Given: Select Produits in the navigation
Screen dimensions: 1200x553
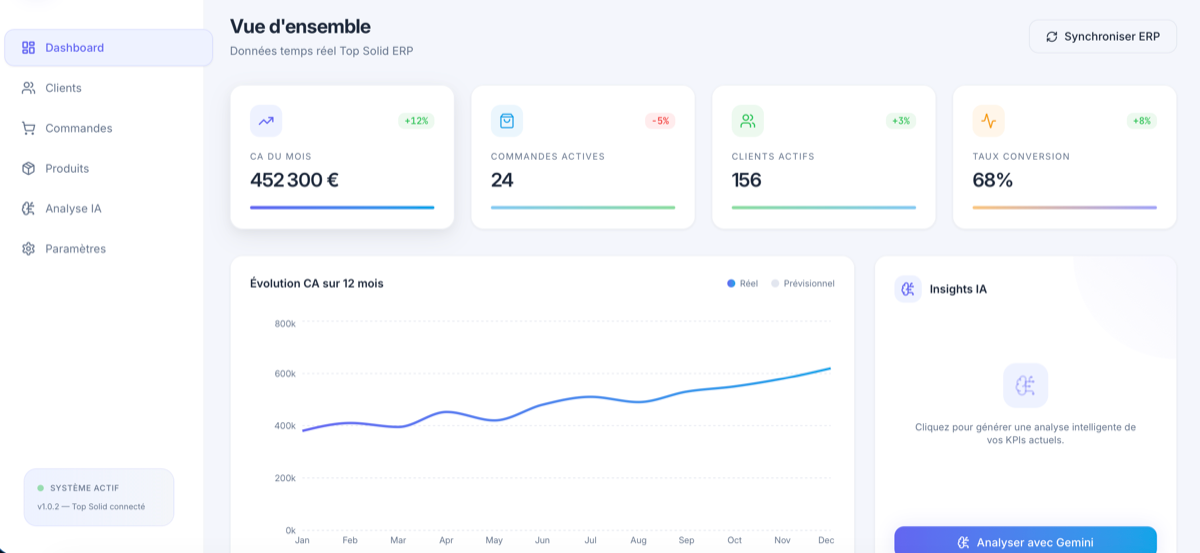Looking at the screenshot, I should click(108, 168).
